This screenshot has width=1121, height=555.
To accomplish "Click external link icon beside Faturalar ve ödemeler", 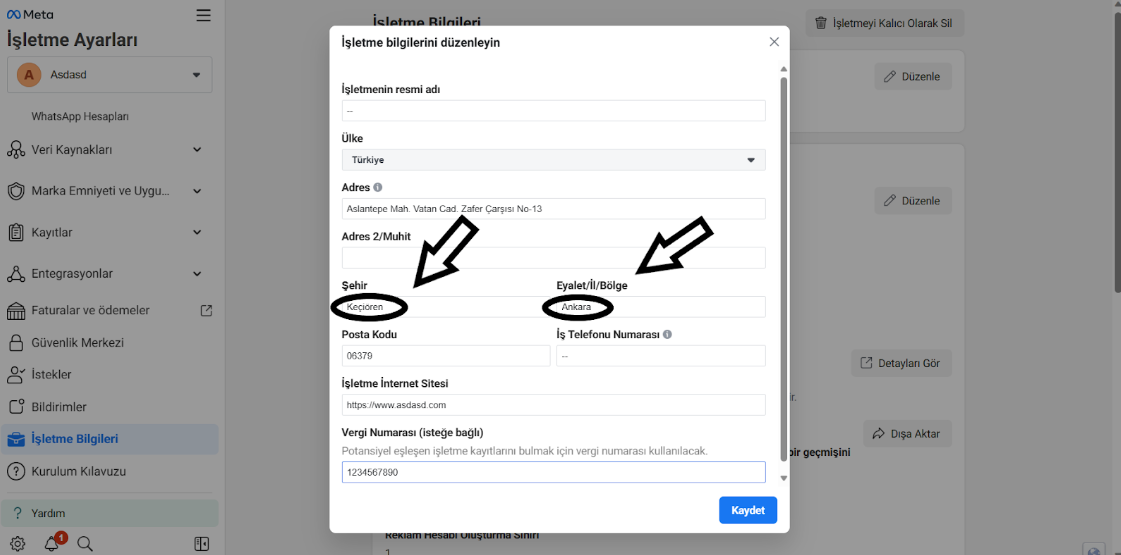I will pos(206,310).
